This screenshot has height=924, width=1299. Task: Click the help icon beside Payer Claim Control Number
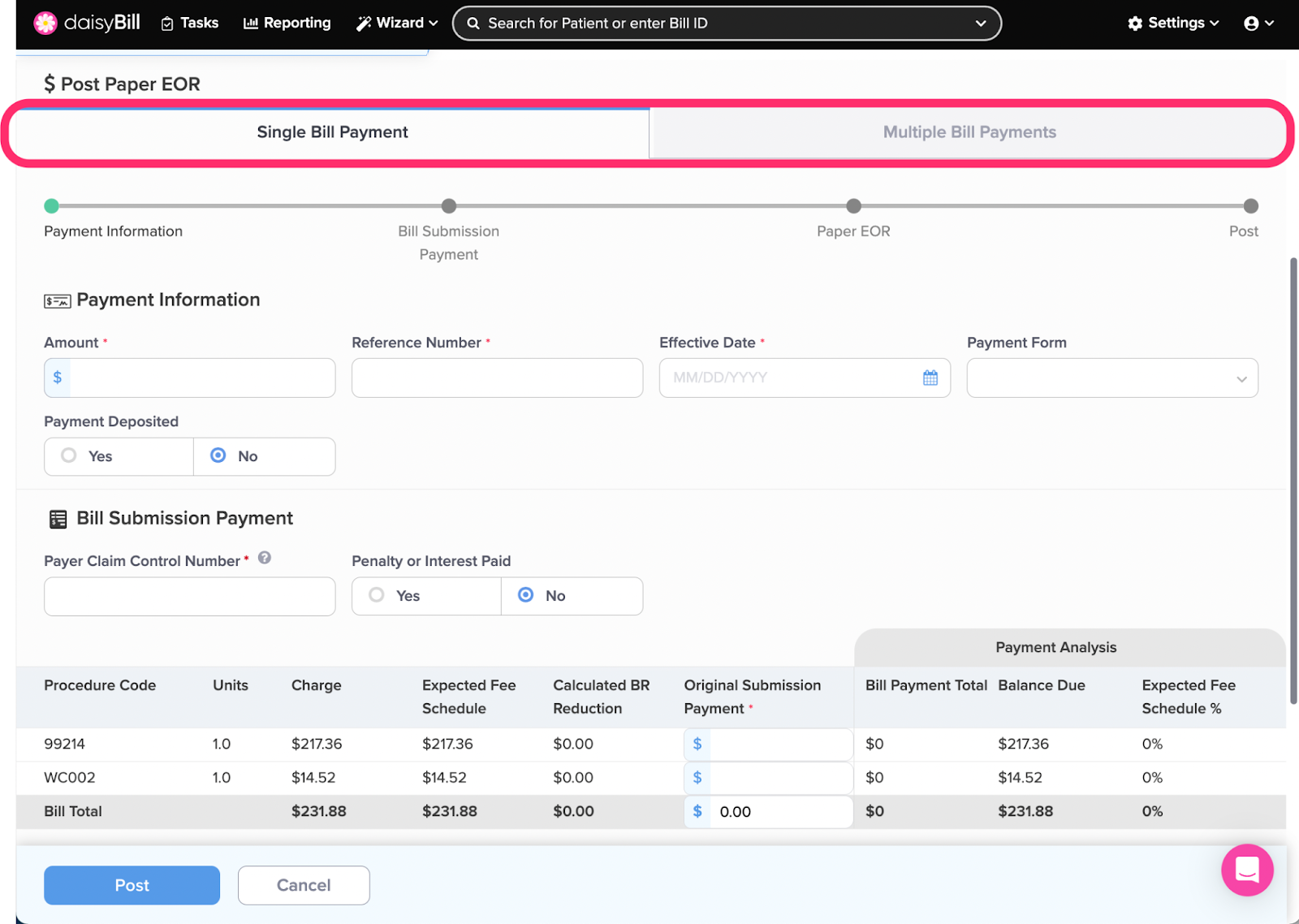pyautogui.click(x=265, y=558)
